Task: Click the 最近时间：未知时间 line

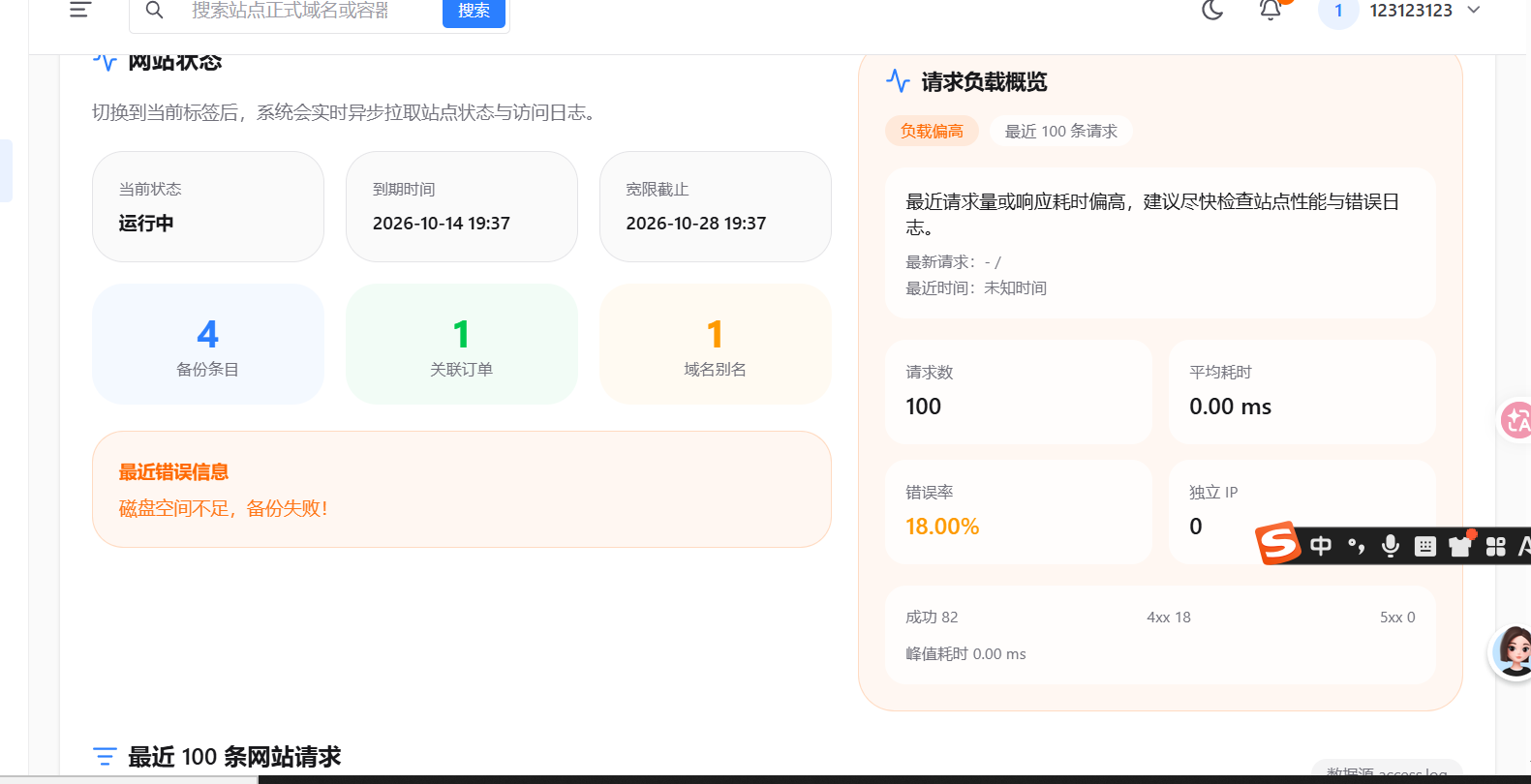Action: 976,287
